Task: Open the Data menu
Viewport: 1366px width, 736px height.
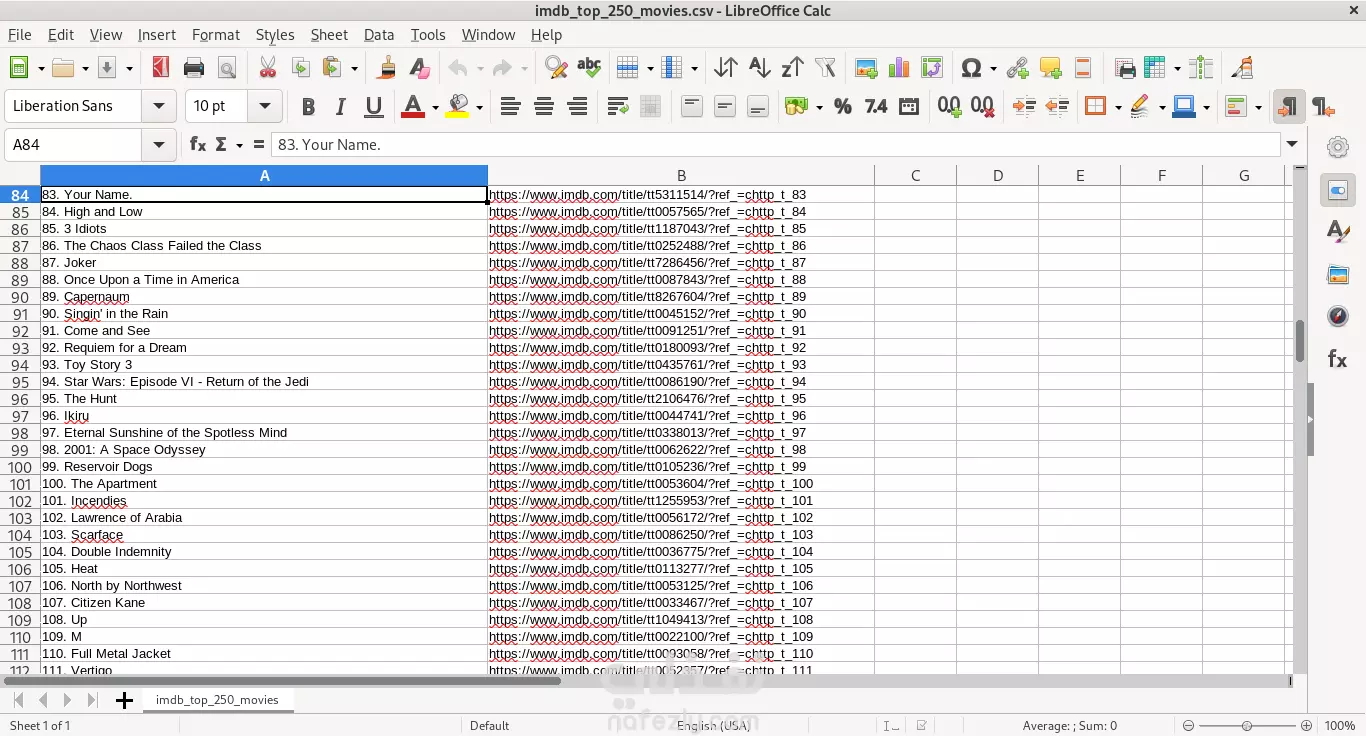Action: (x=379, y=34)
